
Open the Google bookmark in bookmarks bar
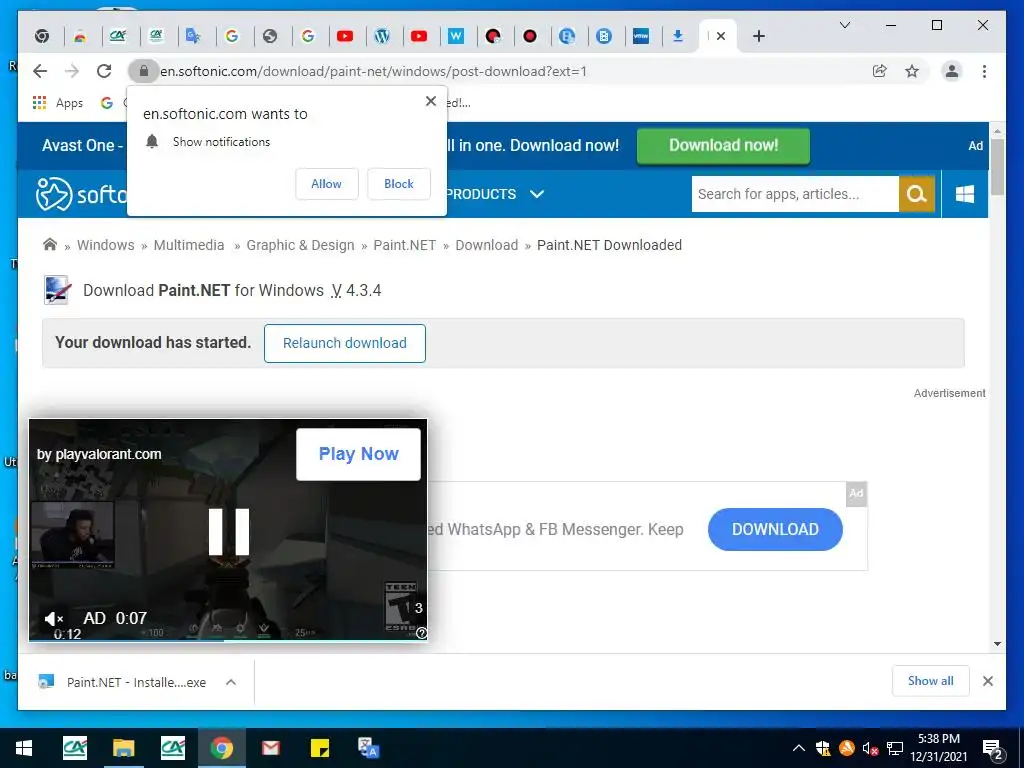(x=106, y=103)
